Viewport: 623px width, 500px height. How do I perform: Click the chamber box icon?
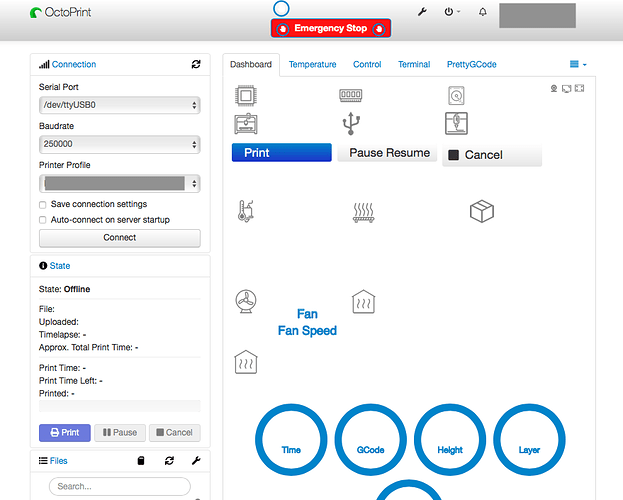pyautogui.click(x=482, y=211)
